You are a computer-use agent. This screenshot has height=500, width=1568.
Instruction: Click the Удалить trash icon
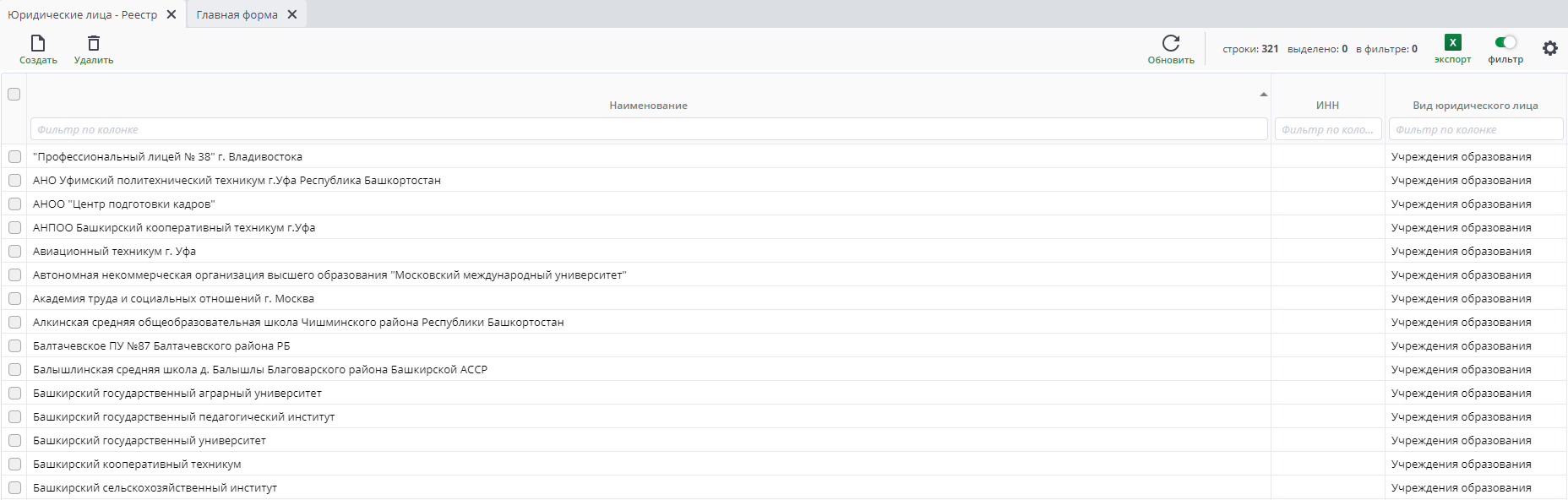click(94, 43)
